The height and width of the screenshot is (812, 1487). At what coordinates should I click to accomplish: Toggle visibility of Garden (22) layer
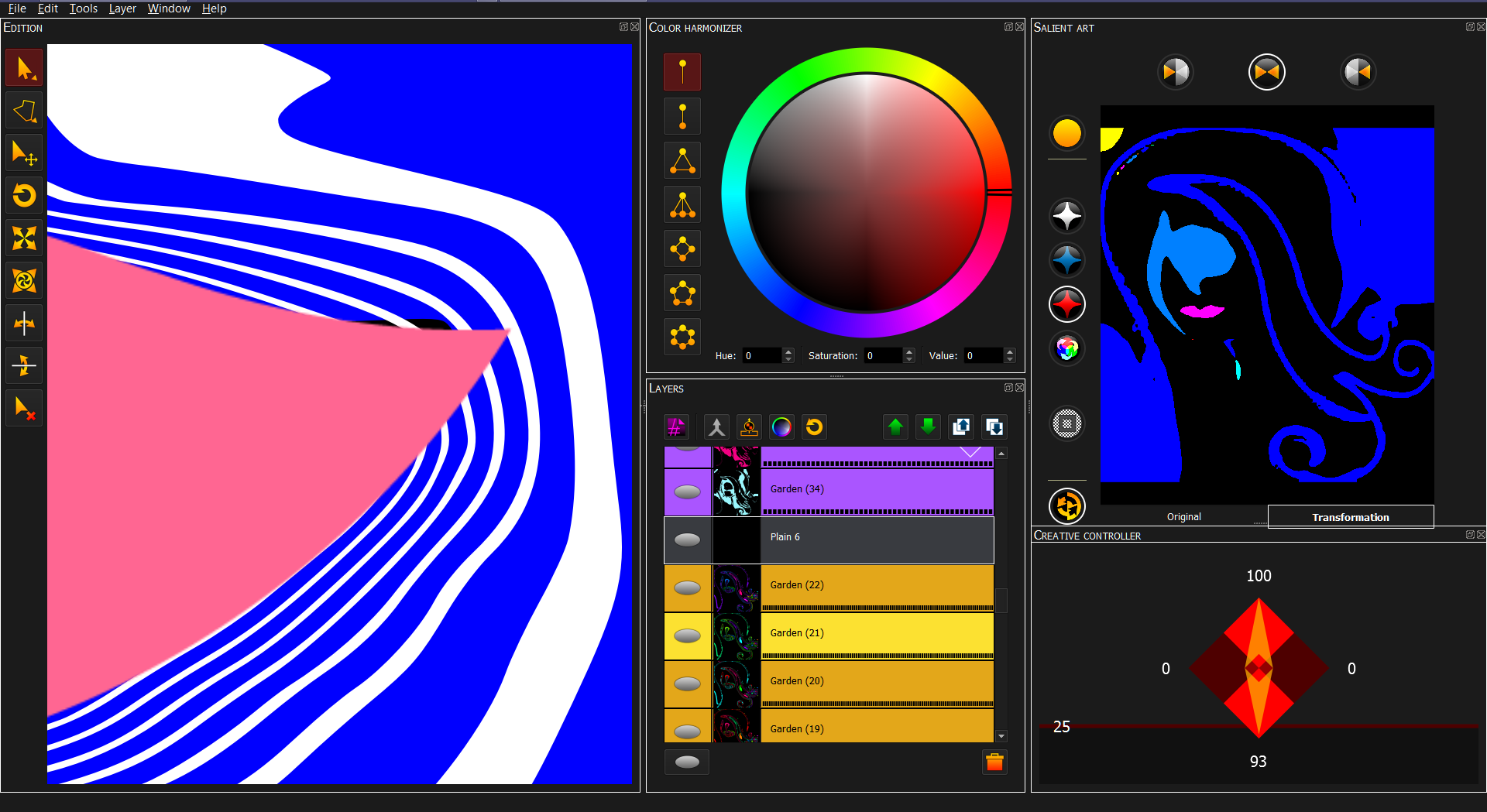(687, 588)
